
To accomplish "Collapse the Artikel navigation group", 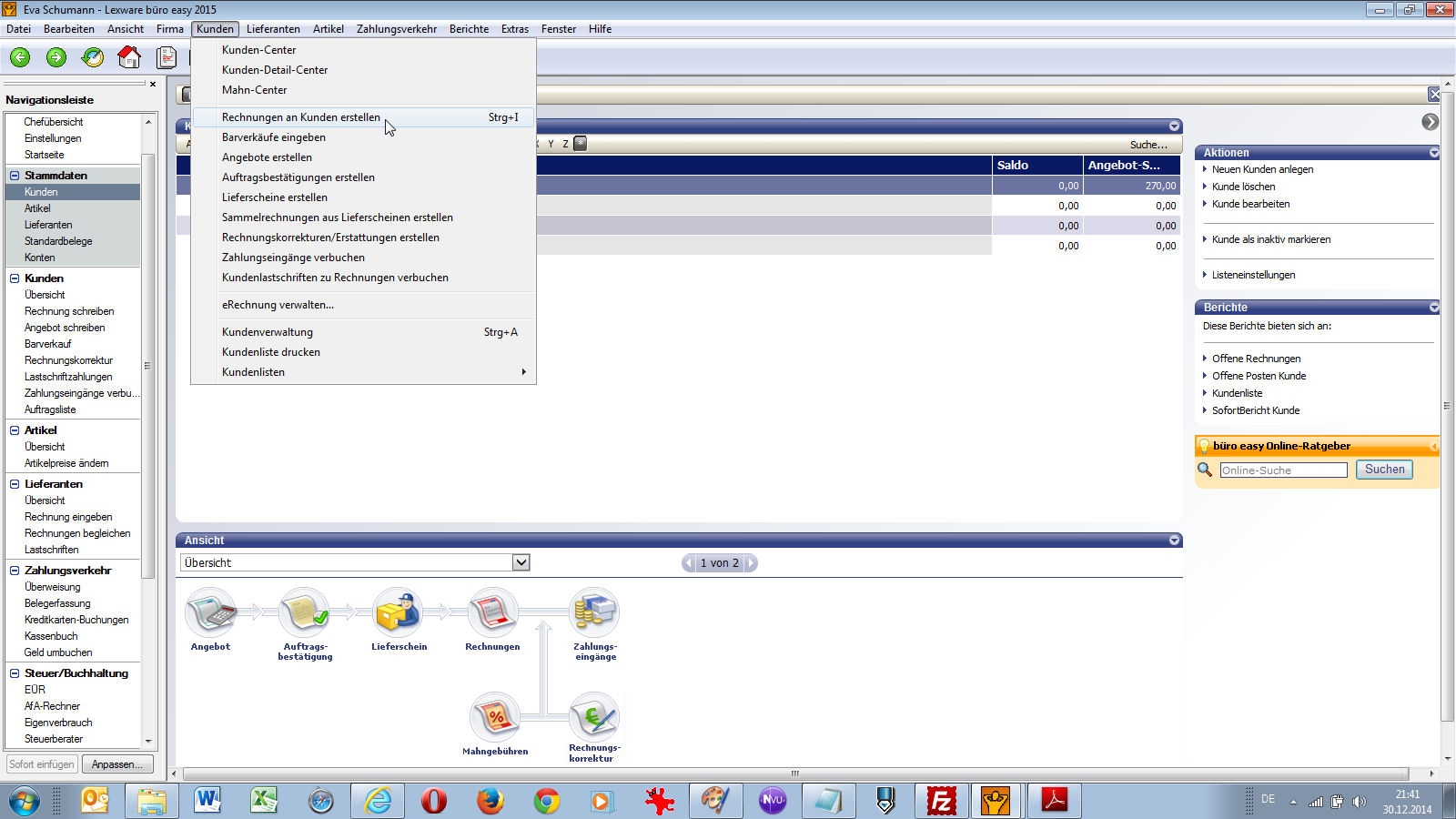I will coord(15,430).
